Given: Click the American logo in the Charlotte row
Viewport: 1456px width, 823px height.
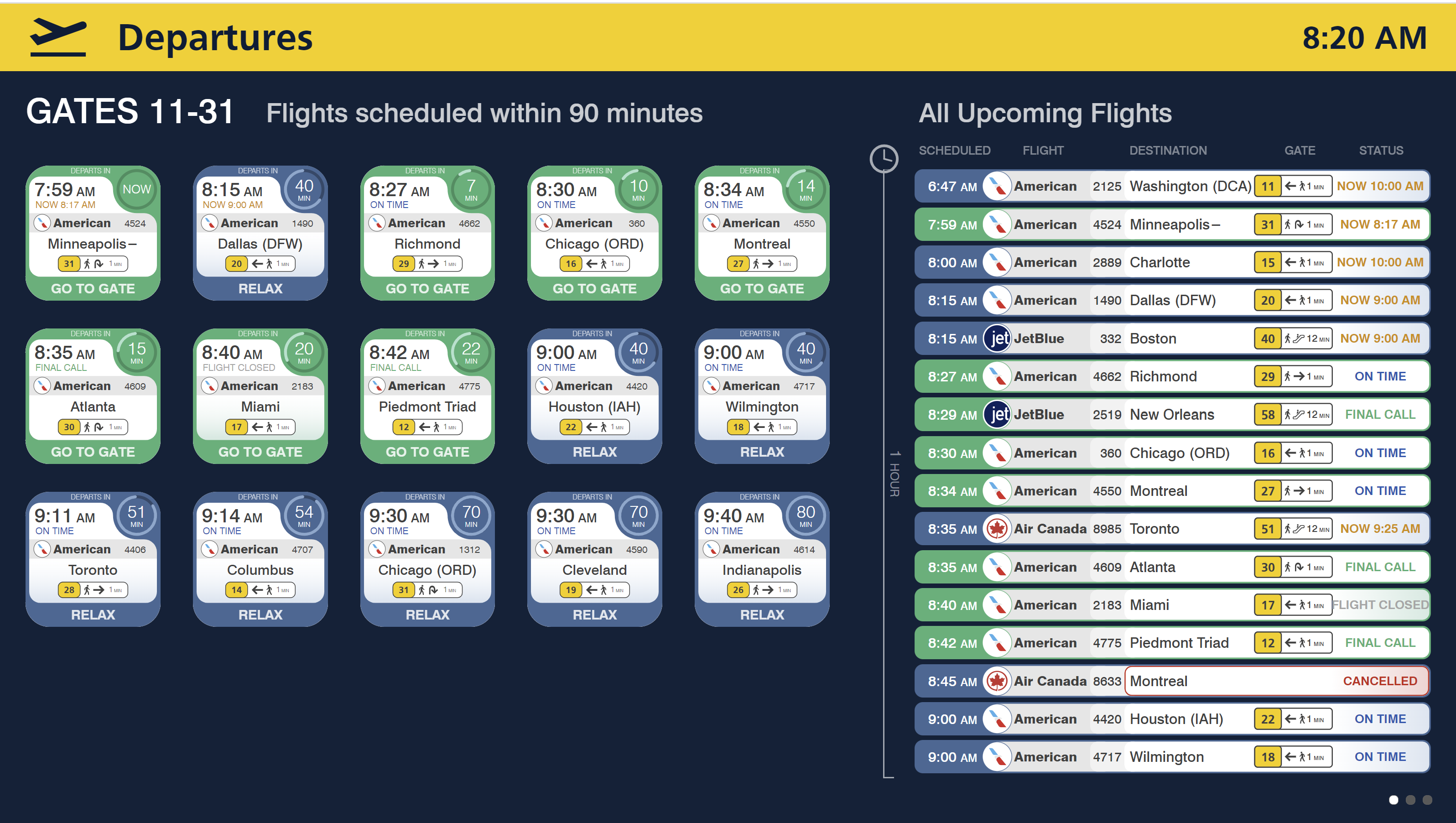Looking at the screenshot, I should click(x=997, y=263).
